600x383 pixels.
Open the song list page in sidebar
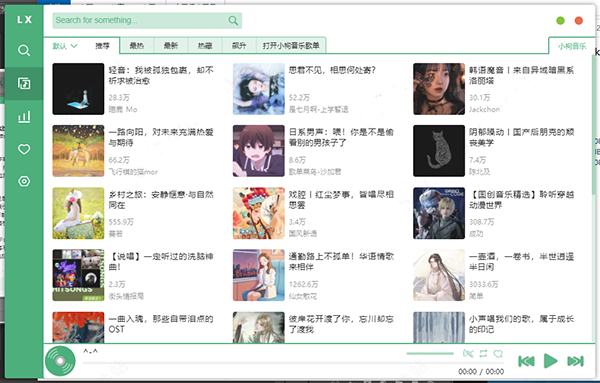point(24,83)
